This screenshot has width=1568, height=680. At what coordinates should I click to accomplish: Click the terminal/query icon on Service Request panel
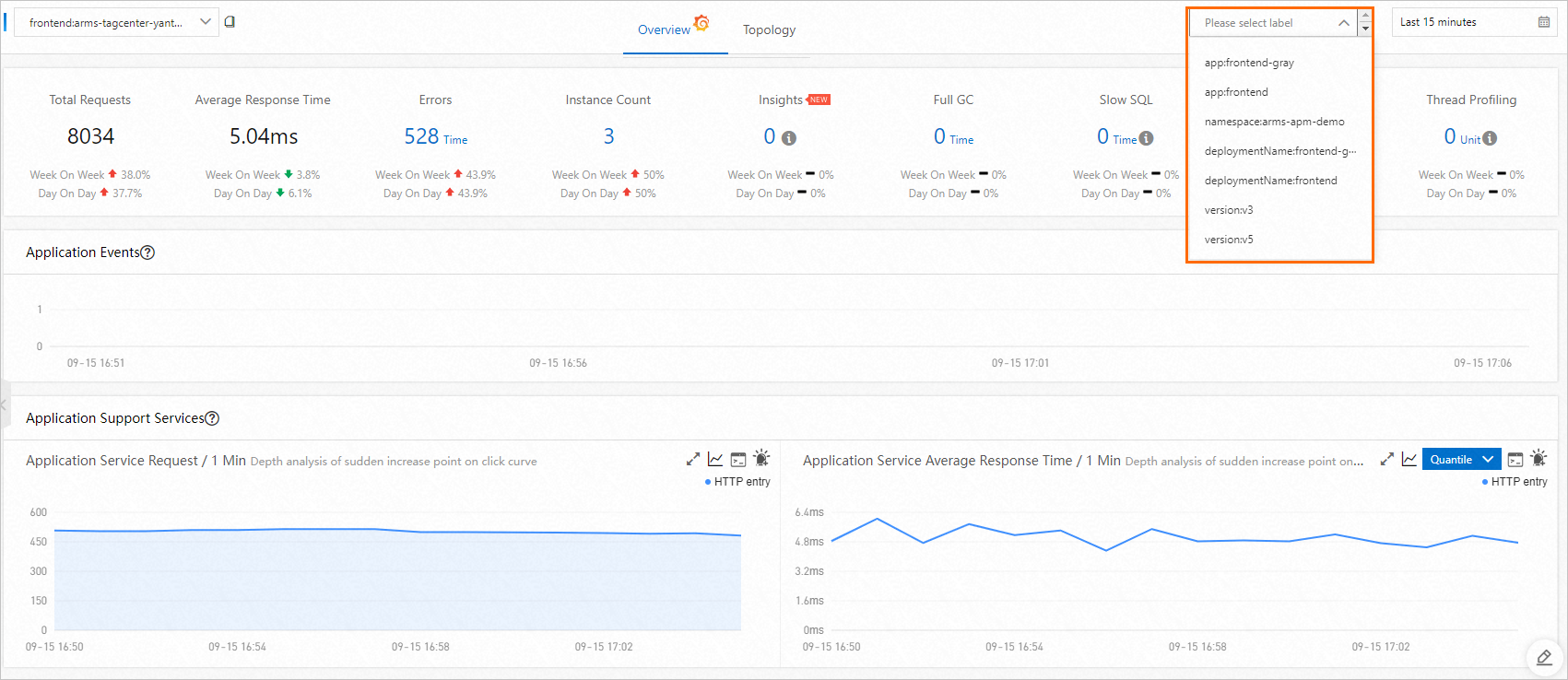(x=738, y=459)
